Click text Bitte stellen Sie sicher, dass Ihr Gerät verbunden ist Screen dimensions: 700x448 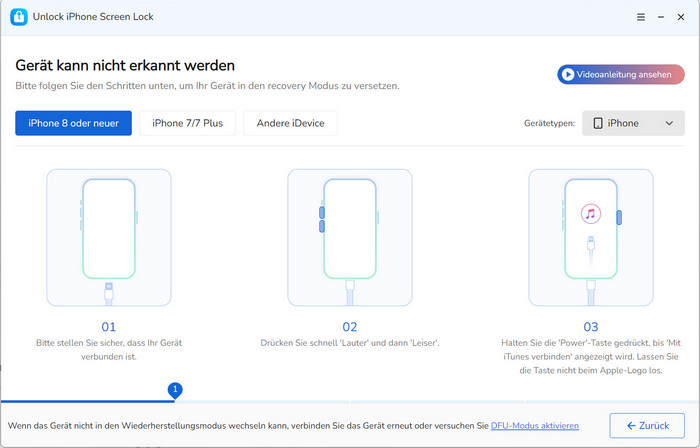click(x=109, y=350)
